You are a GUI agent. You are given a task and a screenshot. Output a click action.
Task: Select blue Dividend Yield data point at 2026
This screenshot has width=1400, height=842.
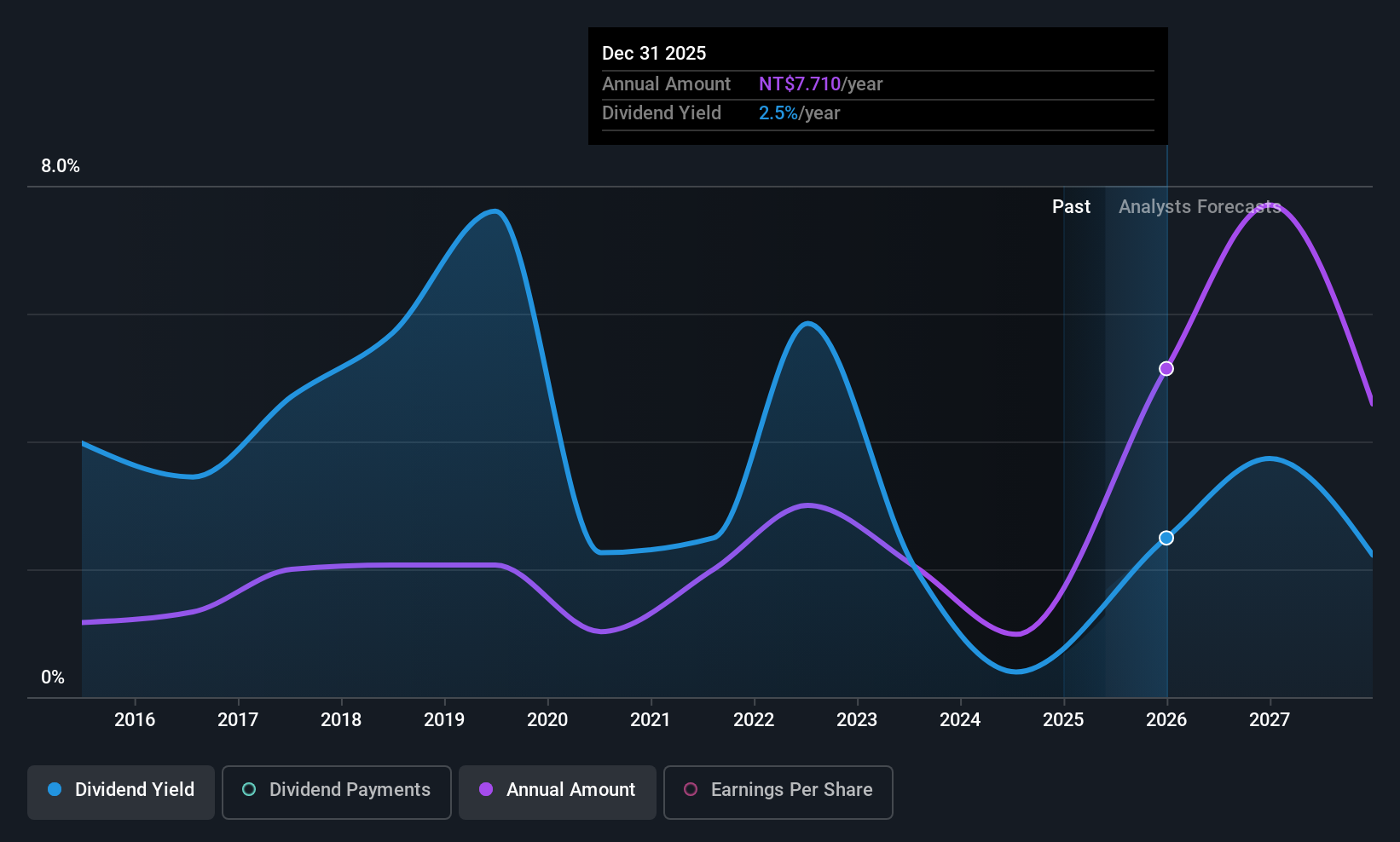(1166, 538)
